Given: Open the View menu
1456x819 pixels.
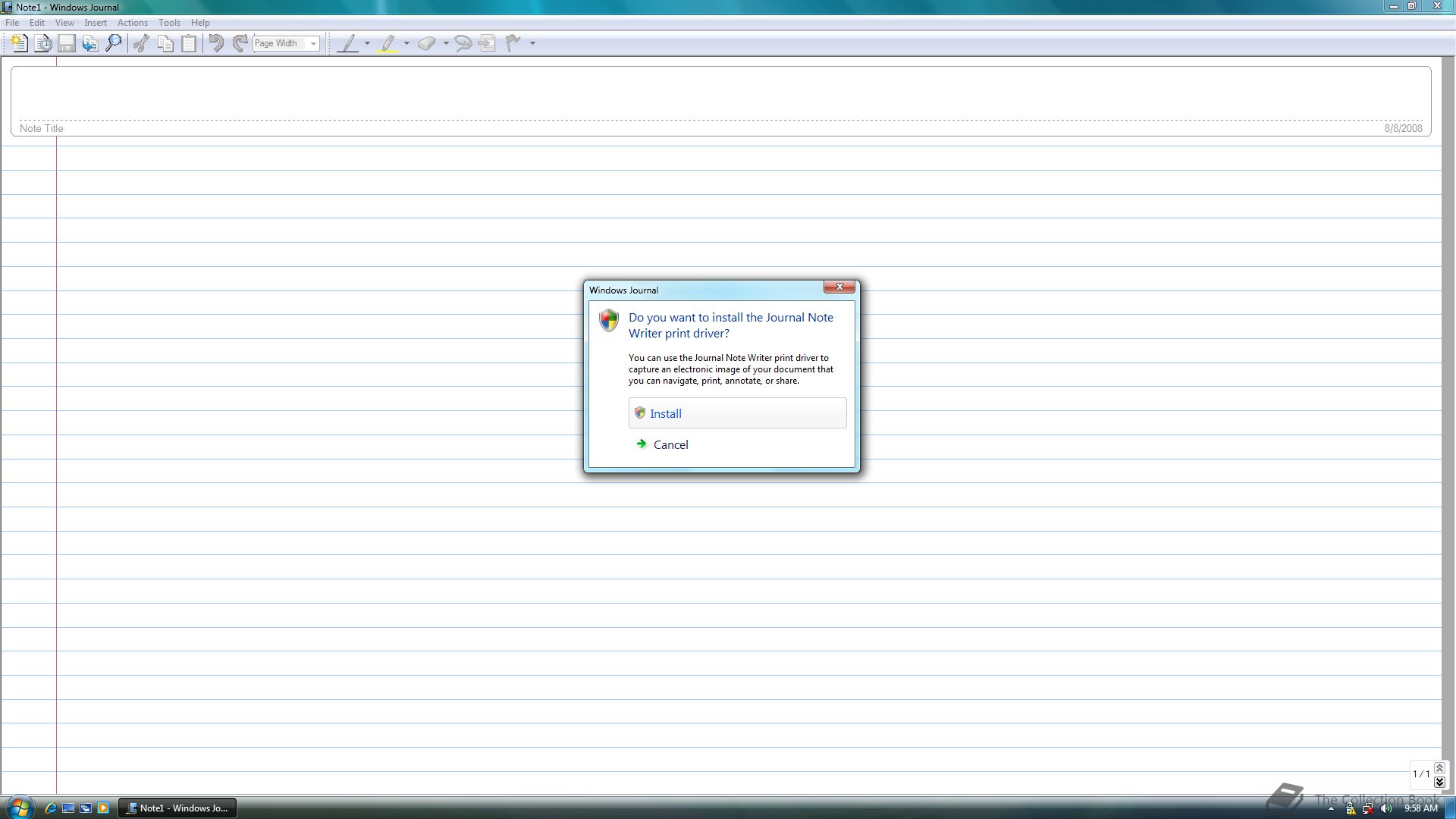Looking at the screenshot, I should (x=64, y=23).
